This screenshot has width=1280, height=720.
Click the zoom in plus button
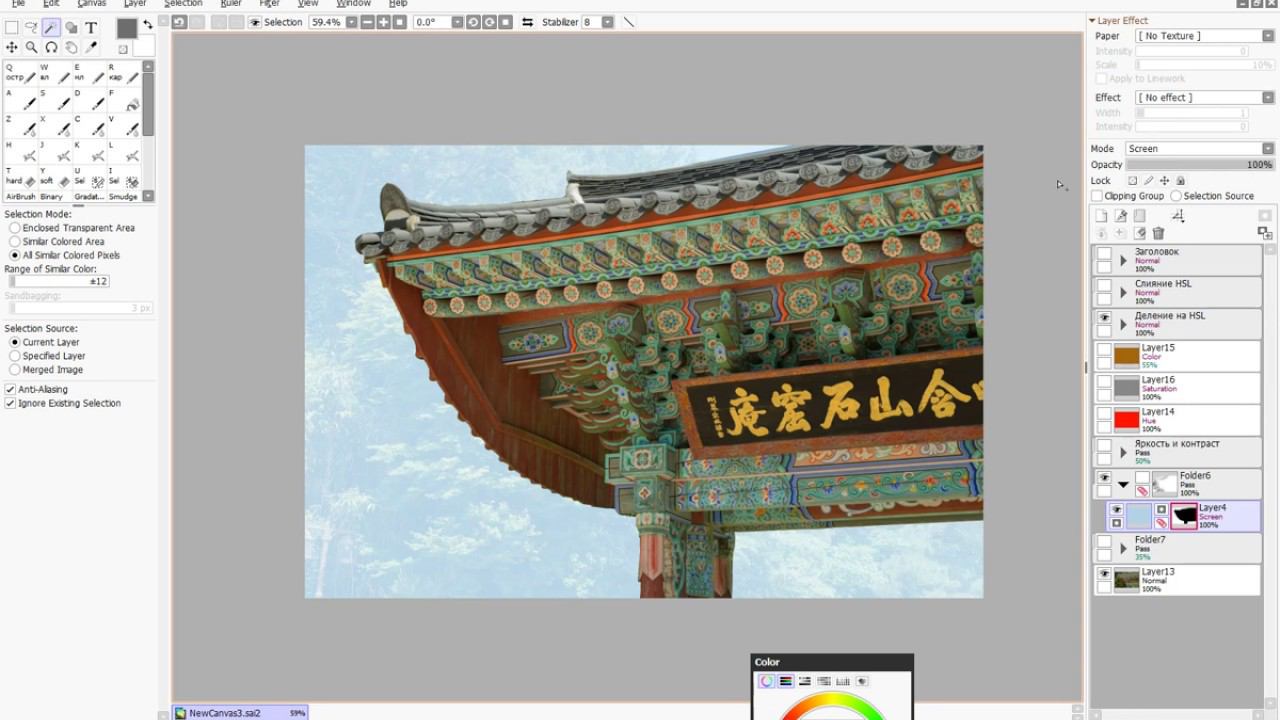[x=384, y=22]
